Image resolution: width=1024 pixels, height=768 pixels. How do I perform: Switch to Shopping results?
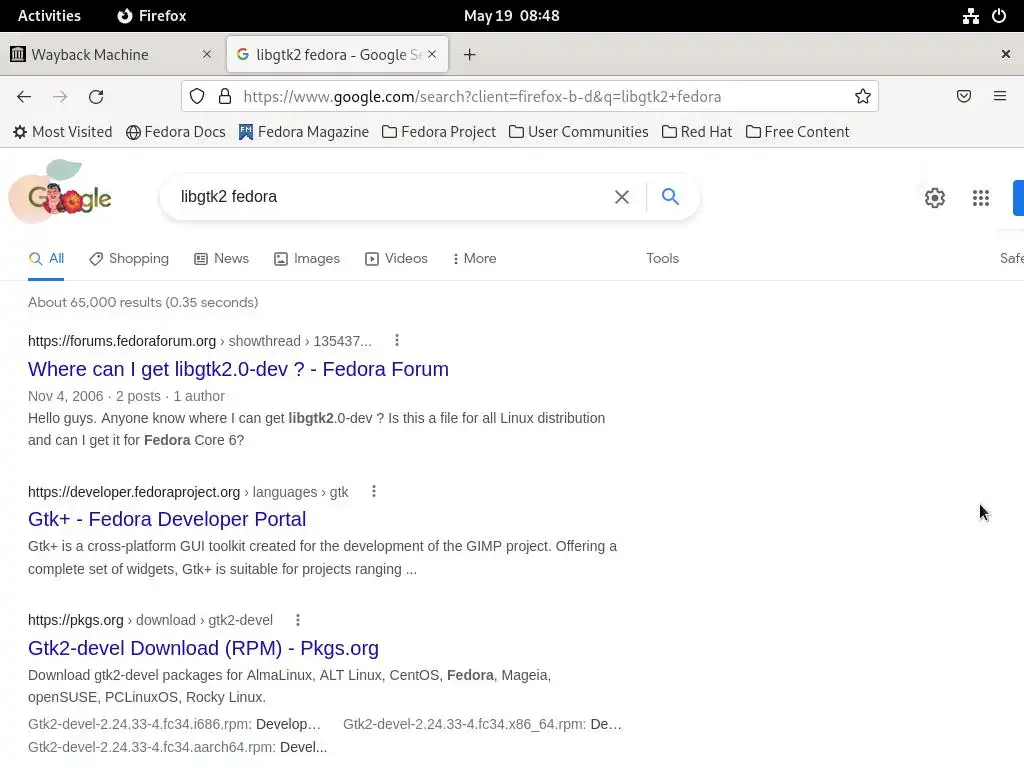coord(129,259)
